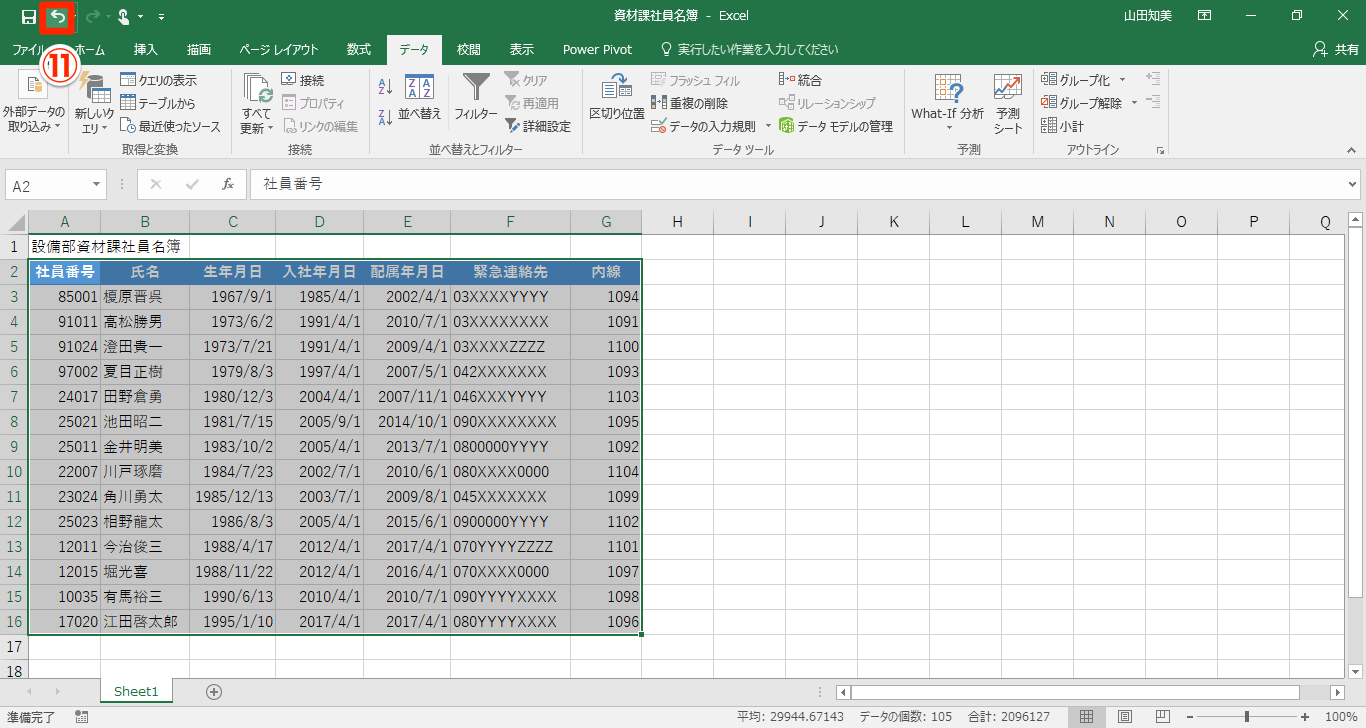
Task: Toggle the Filter (フィルター) funnel
Action: (476, 97)
